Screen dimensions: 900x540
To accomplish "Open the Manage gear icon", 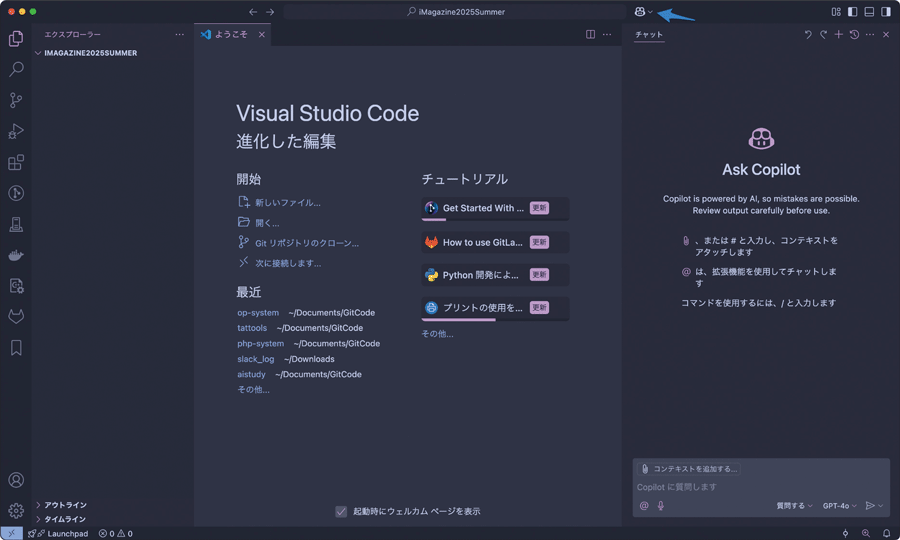I will [16, 510].
